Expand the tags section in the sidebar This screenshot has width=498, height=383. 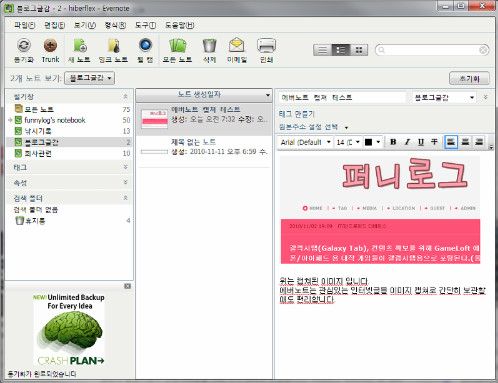click(x=125, y=167)
